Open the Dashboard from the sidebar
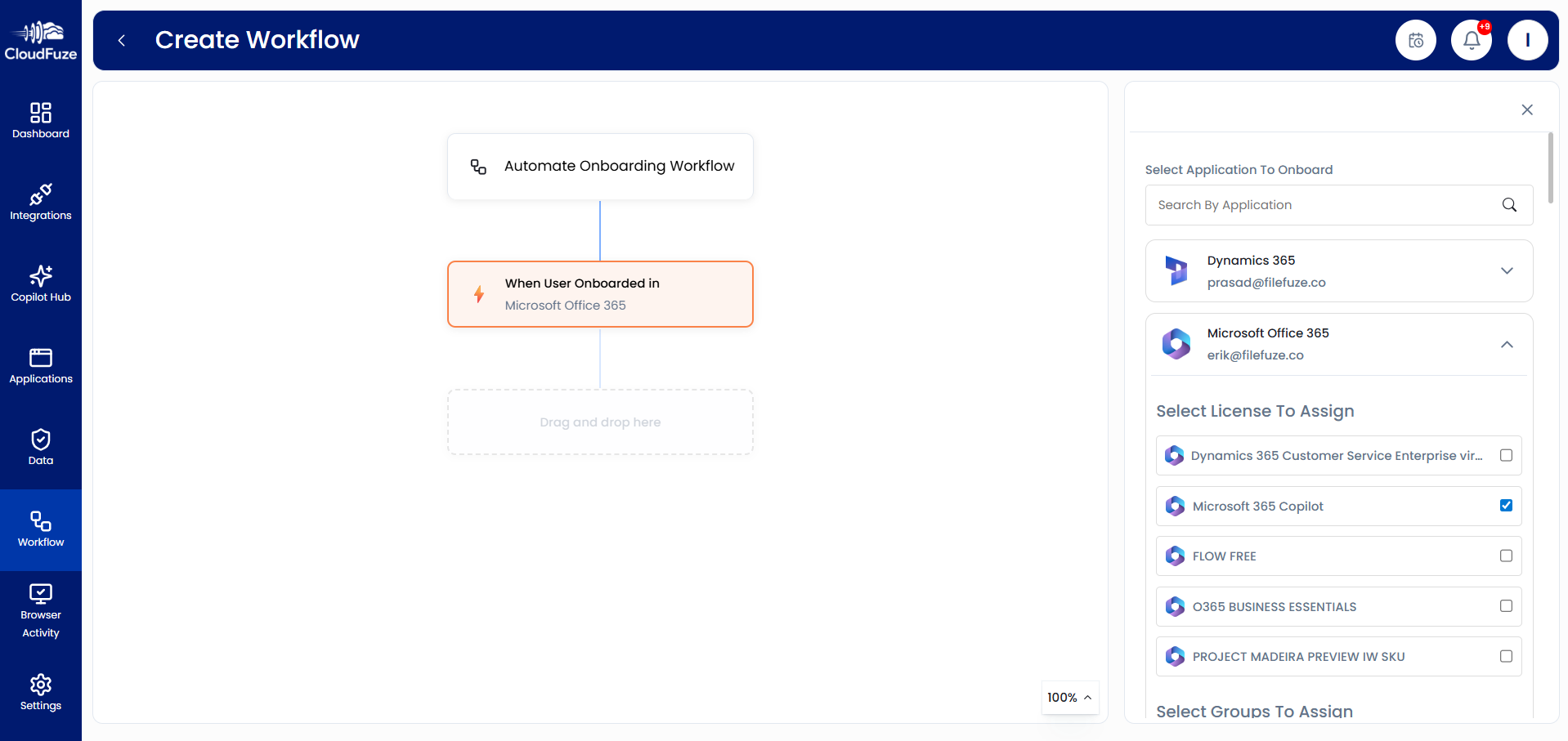The image size is (1568, 741). (40, 120)
